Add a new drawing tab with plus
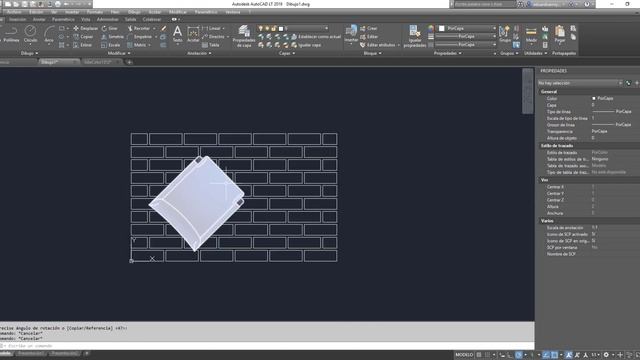 coord(129,62)
